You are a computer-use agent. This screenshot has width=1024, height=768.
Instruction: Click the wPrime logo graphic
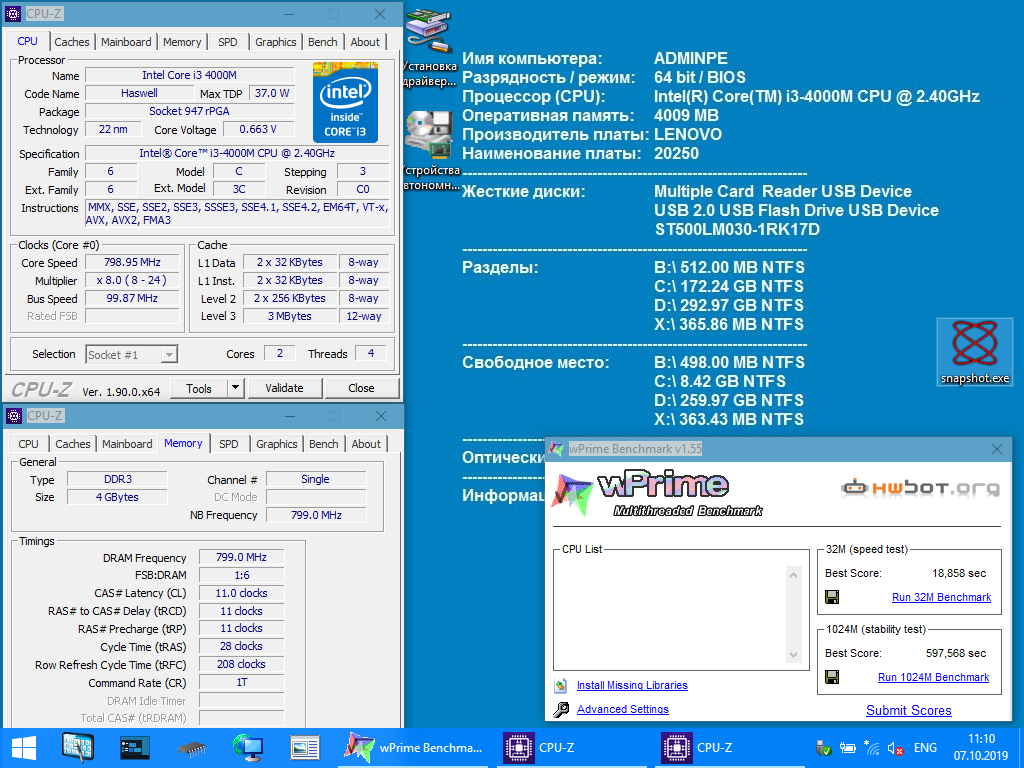656,494
